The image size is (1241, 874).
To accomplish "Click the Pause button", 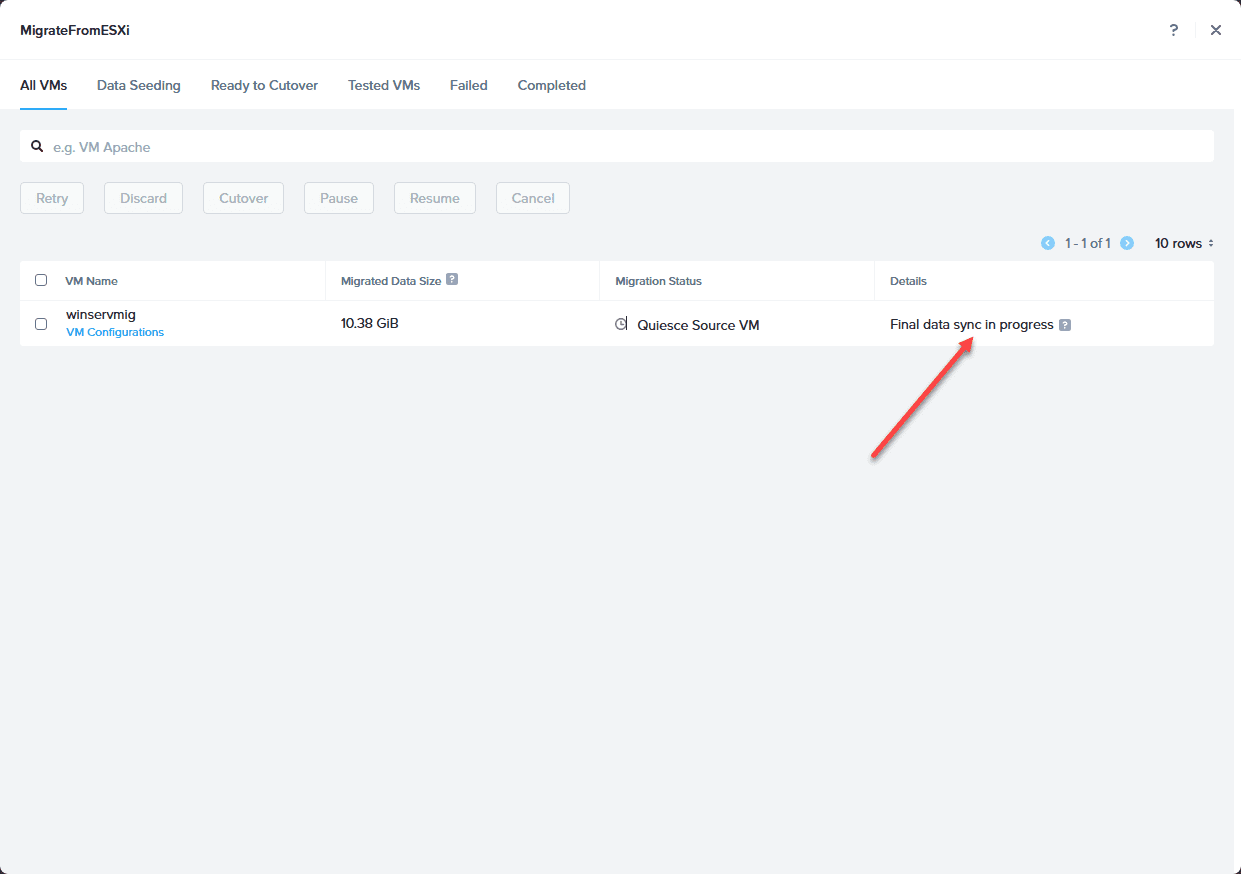I will [339, 198].
